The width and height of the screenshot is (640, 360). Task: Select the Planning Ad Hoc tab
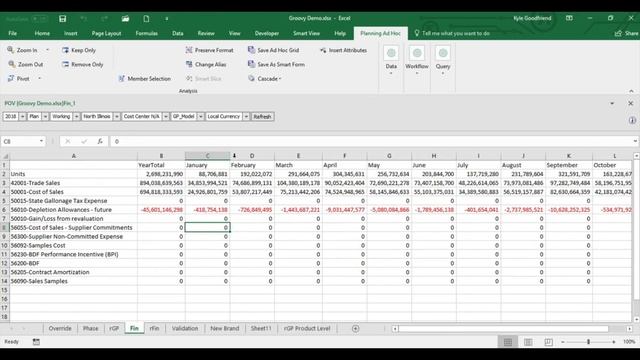click(x=380, y=33)
